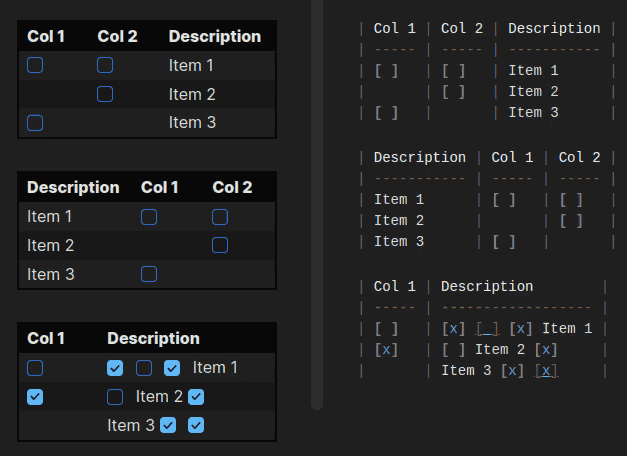Uncheck the Col 1 checkbox in the Item 2 row of two-column table
627x456 pixels.
[x=35, y=397]
